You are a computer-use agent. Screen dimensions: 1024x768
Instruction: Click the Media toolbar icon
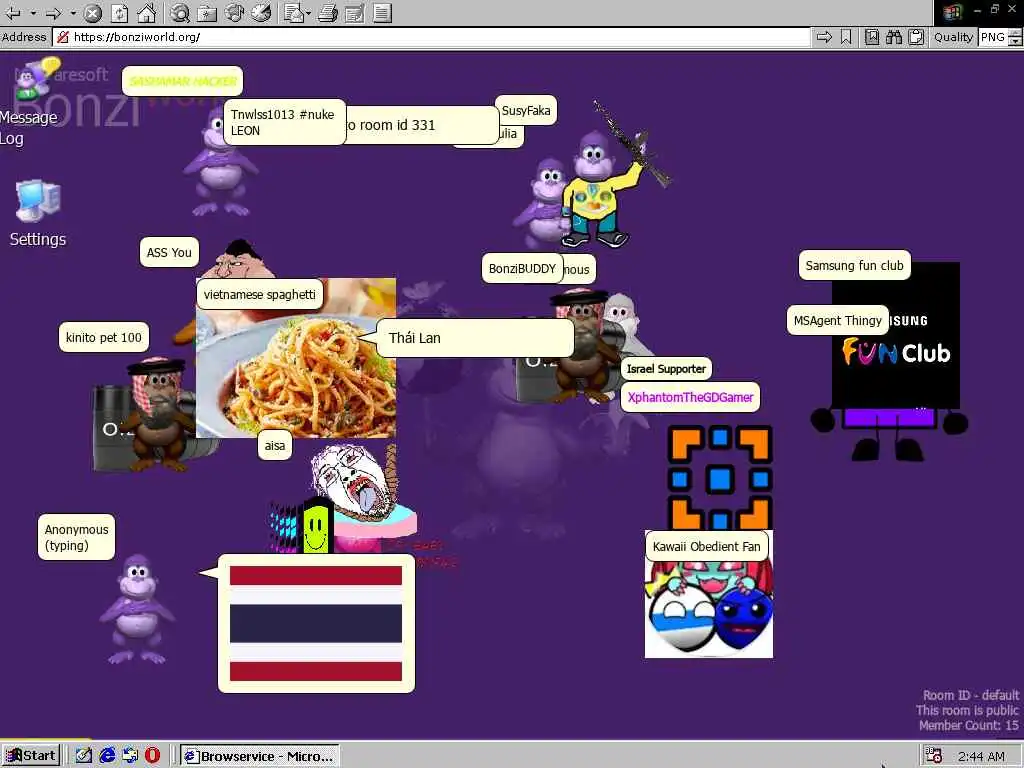click(x=234, y=12)
